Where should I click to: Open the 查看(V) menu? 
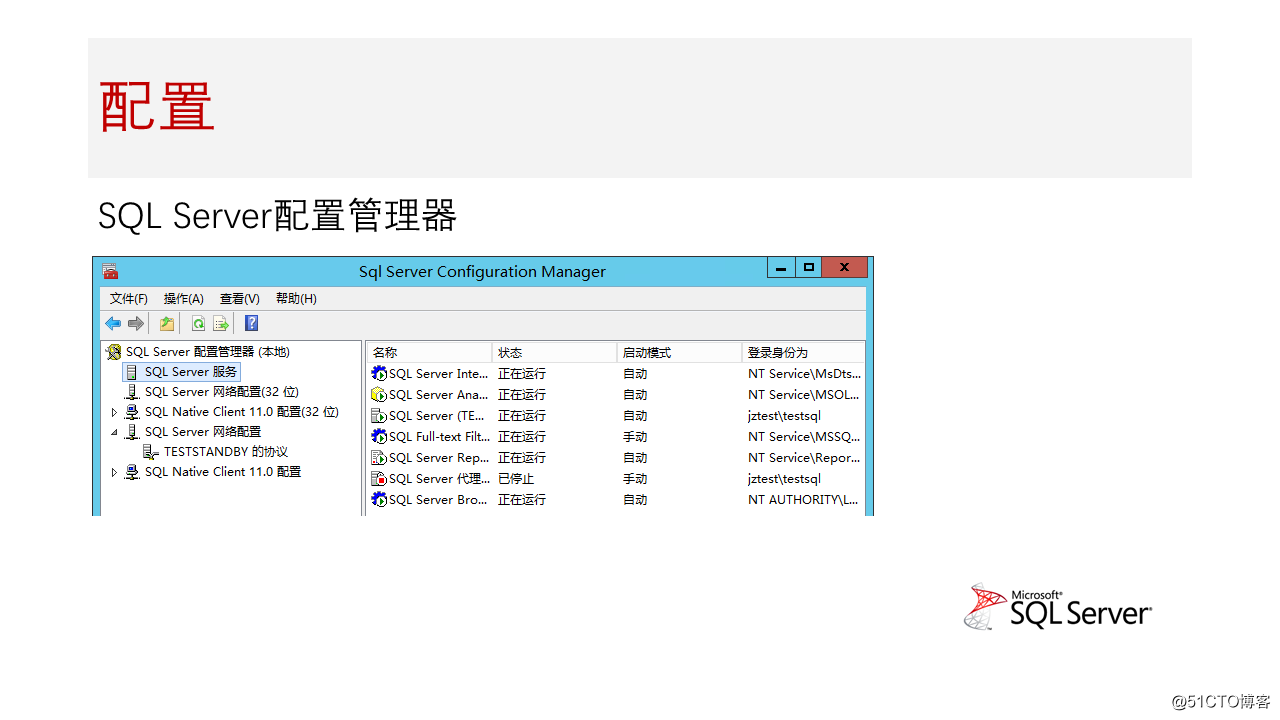[240, 299]
